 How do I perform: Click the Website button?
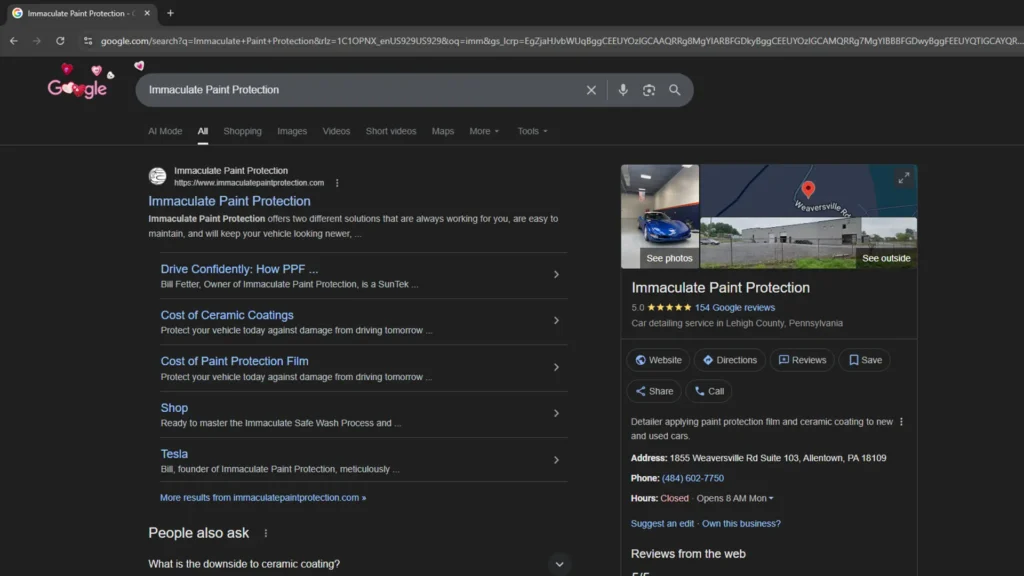657,359
